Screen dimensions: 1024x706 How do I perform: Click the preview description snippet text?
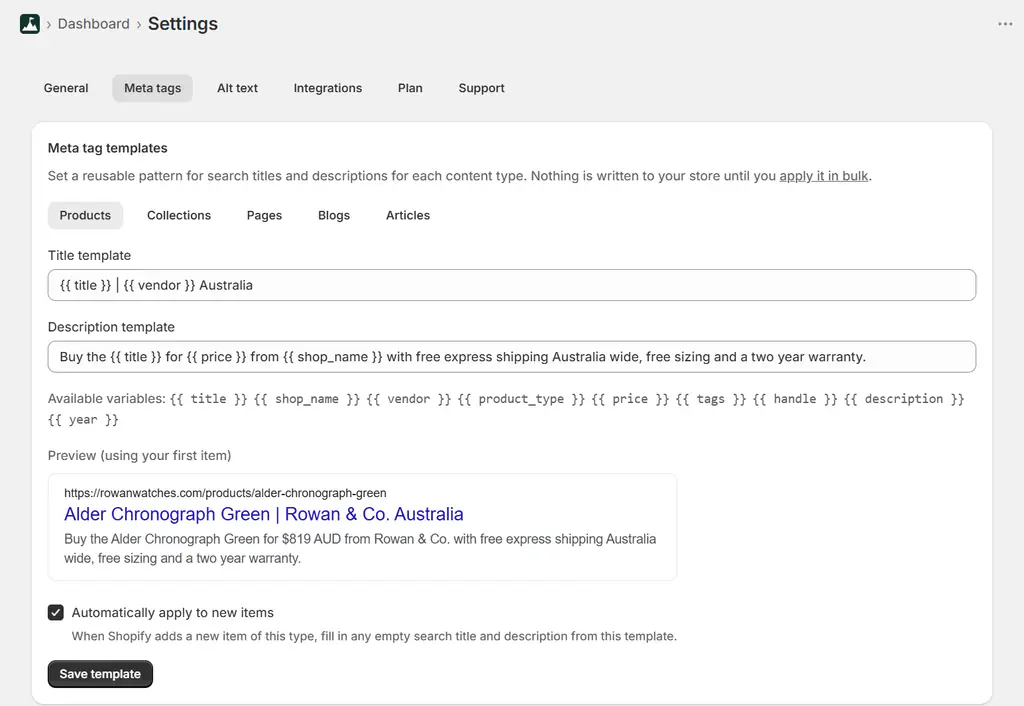(360, 549)
